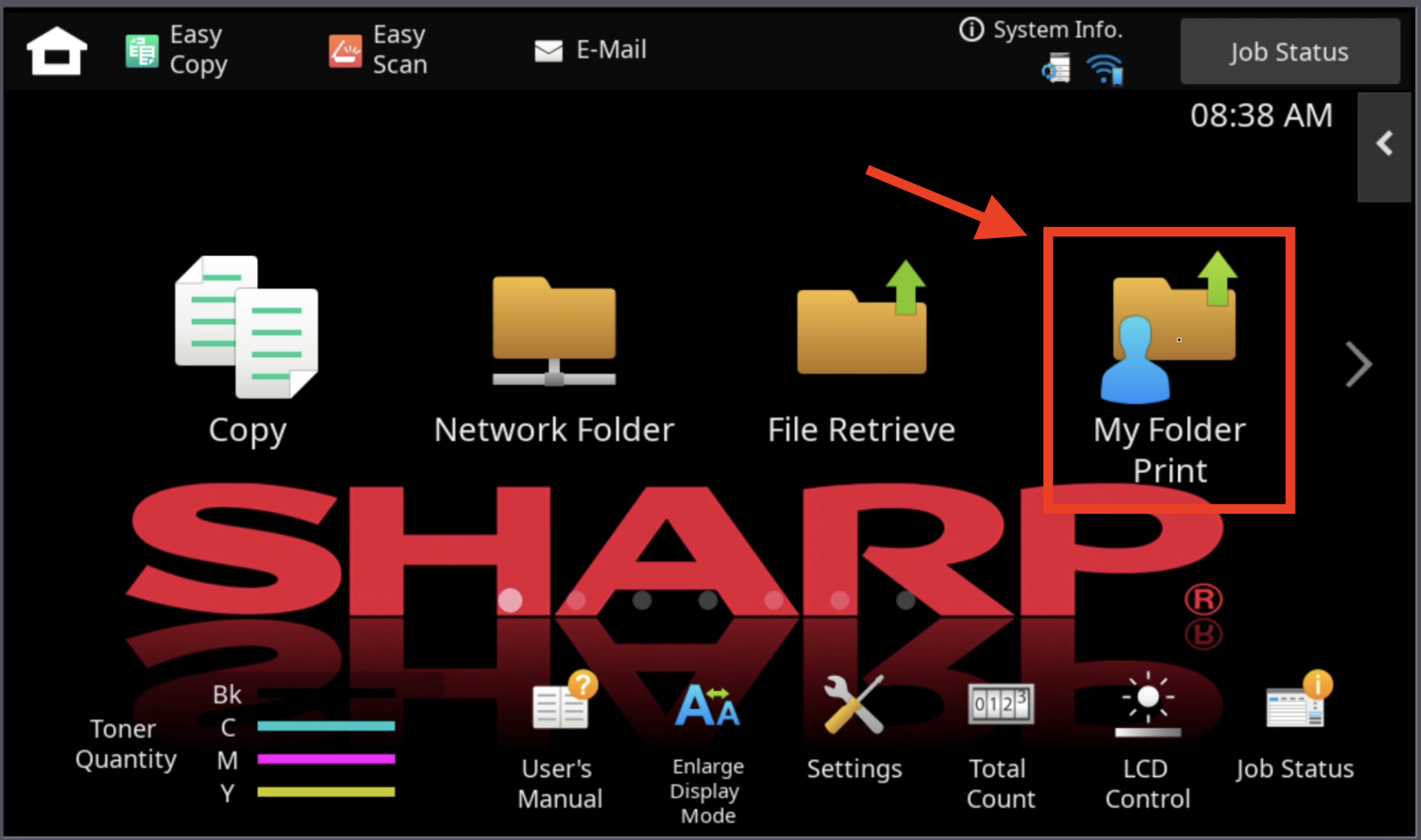Screen dimensions: 1421x840
Task: Tap the 08:38 AM clock
Action: click(1261, 116)
